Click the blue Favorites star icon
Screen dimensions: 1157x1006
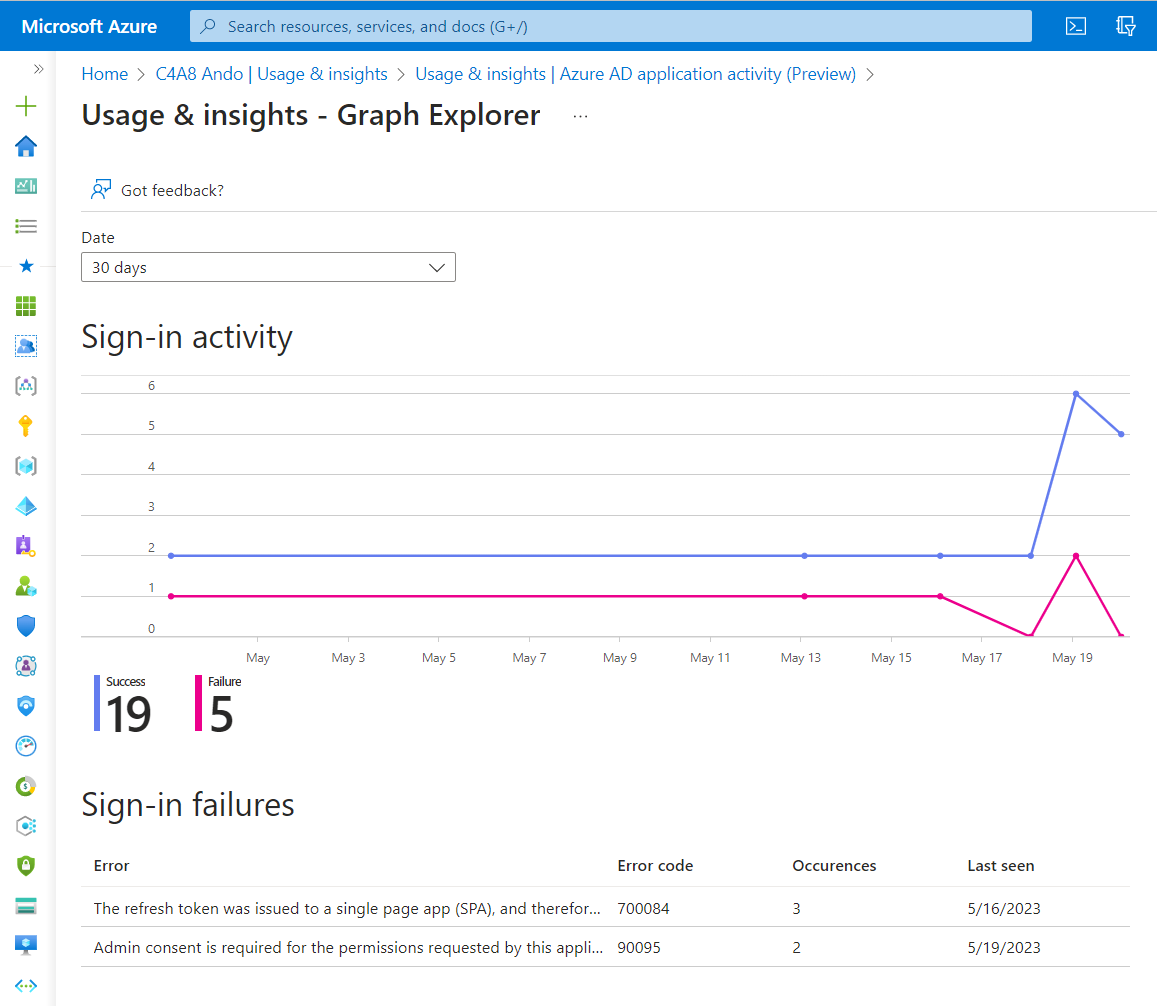pos(26,266)
